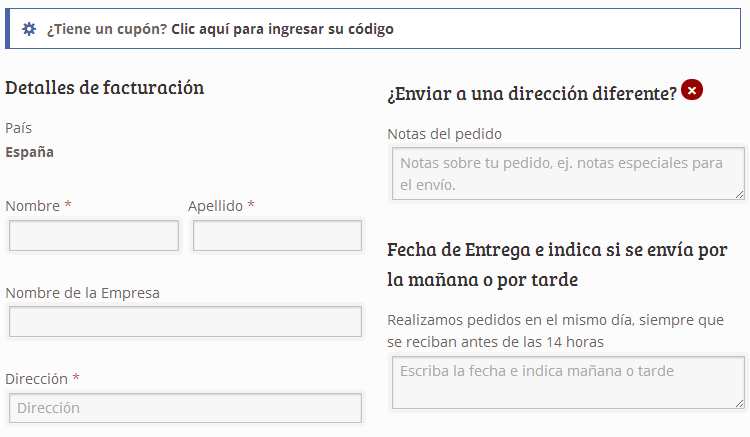Click the Notas del pedido textarea
The width and height of the screenshot is (750, 437).
point(568,174)
